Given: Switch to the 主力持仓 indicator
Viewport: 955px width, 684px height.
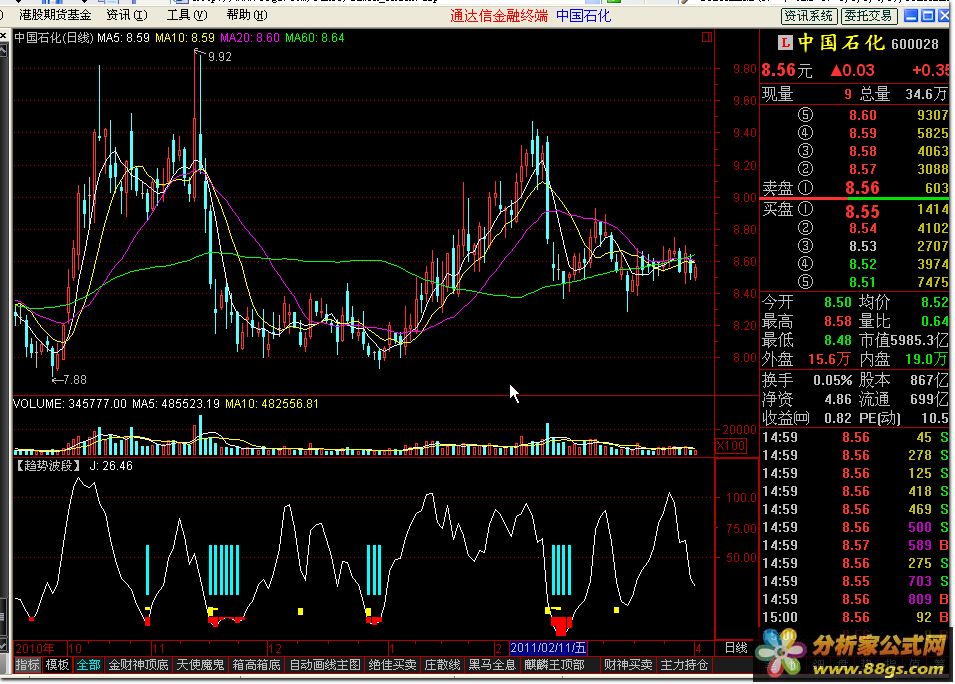Looking at the screenshot, I should (685, 665).
